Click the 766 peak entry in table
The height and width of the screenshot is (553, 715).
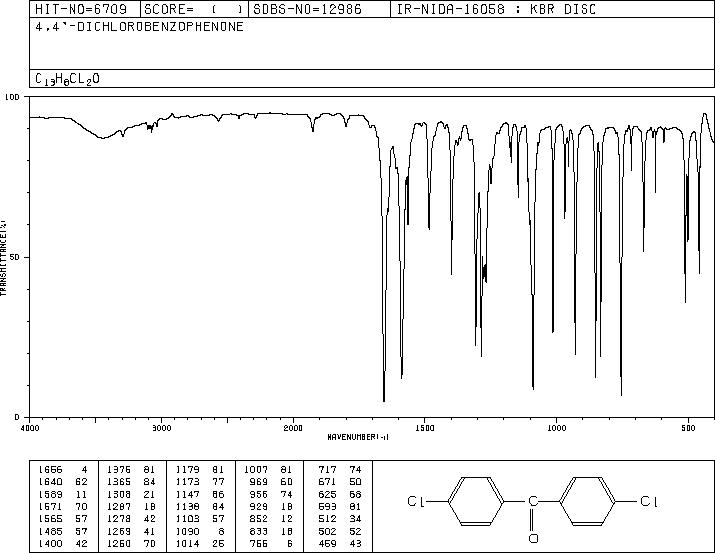click(272, 544)
